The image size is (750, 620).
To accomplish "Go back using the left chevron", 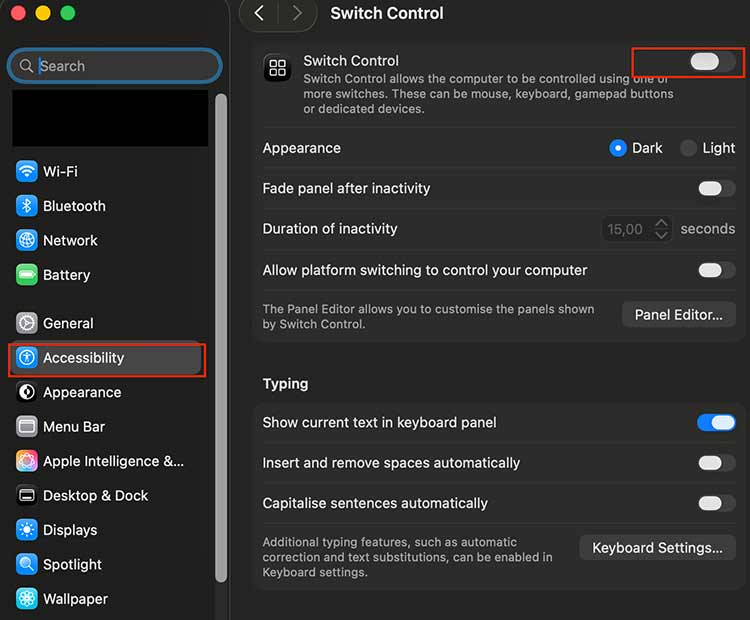I will pos(259,13).
